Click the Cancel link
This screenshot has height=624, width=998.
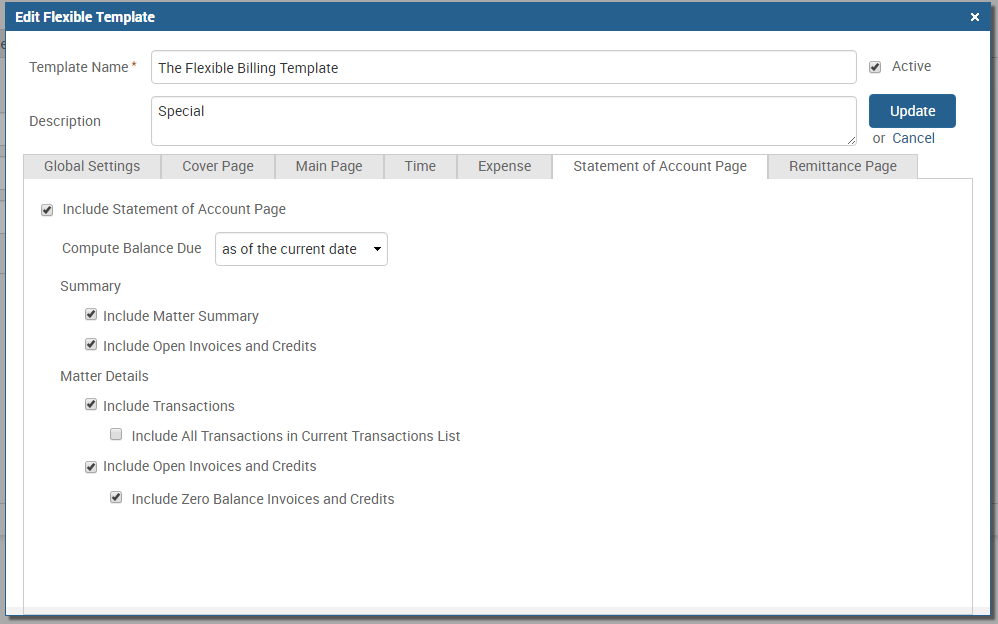(913, 138)
